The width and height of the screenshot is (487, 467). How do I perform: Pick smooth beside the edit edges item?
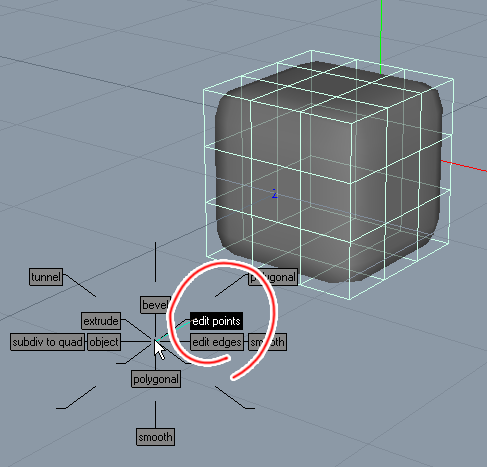267,342
